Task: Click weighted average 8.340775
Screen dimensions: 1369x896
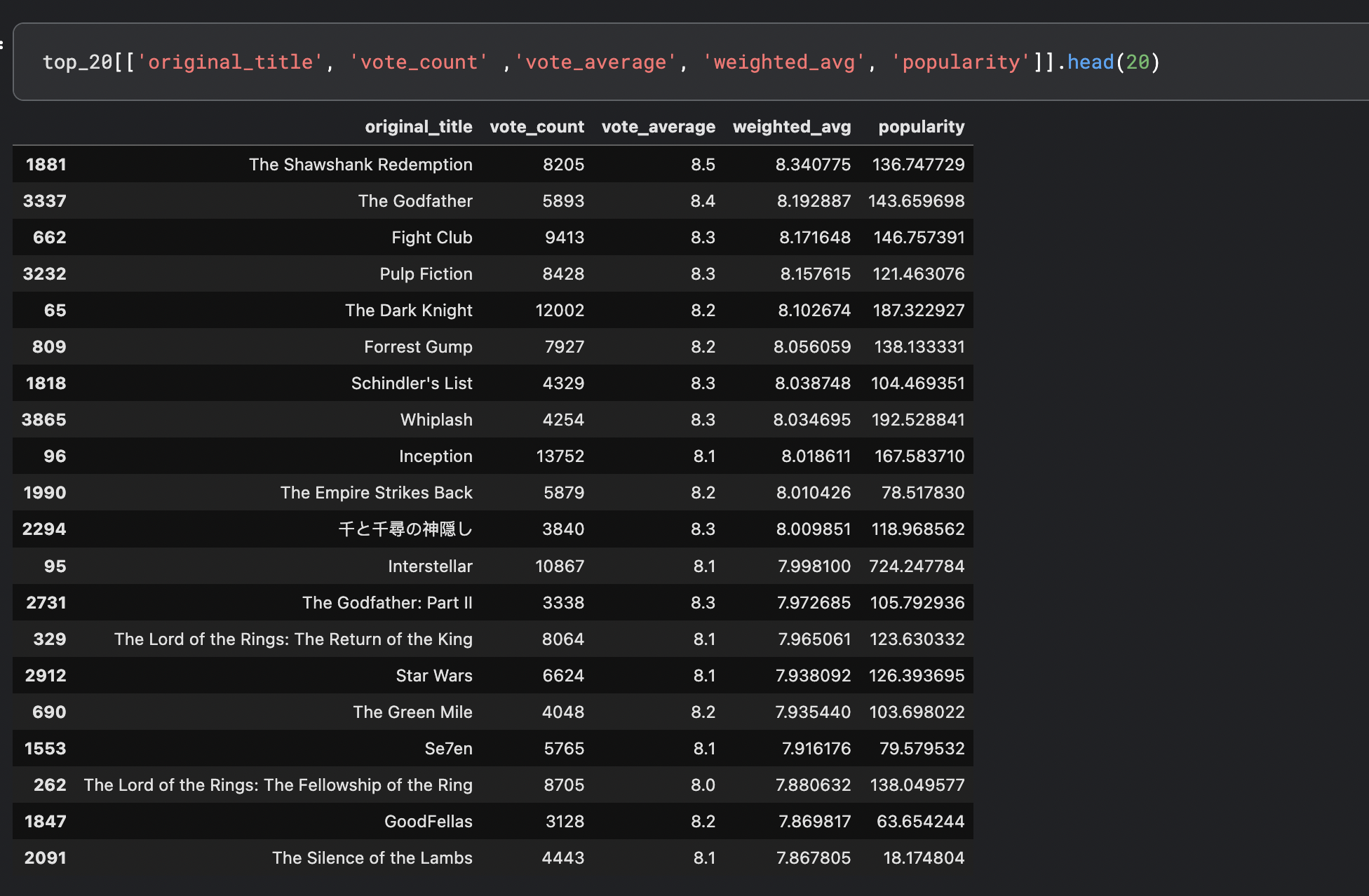Action: (813, 165)
